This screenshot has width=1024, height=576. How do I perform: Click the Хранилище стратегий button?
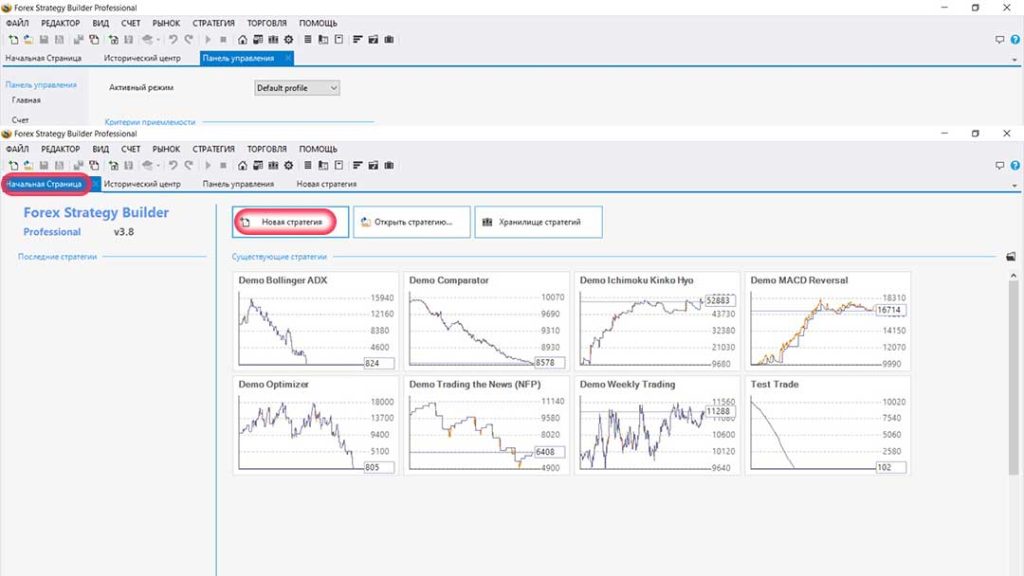(539, 222)
